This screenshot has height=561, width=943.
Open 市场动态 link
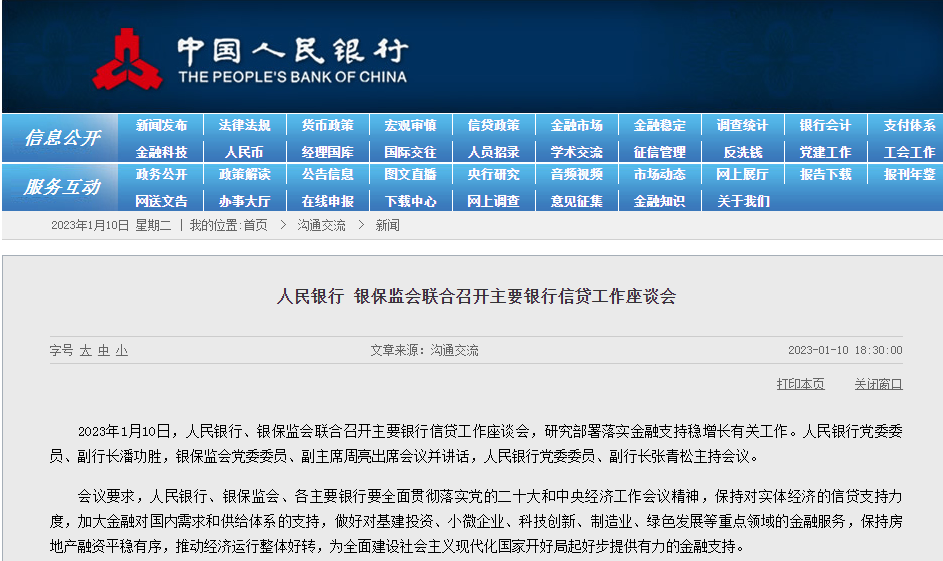pyautogui.click(x=659, y=174)
